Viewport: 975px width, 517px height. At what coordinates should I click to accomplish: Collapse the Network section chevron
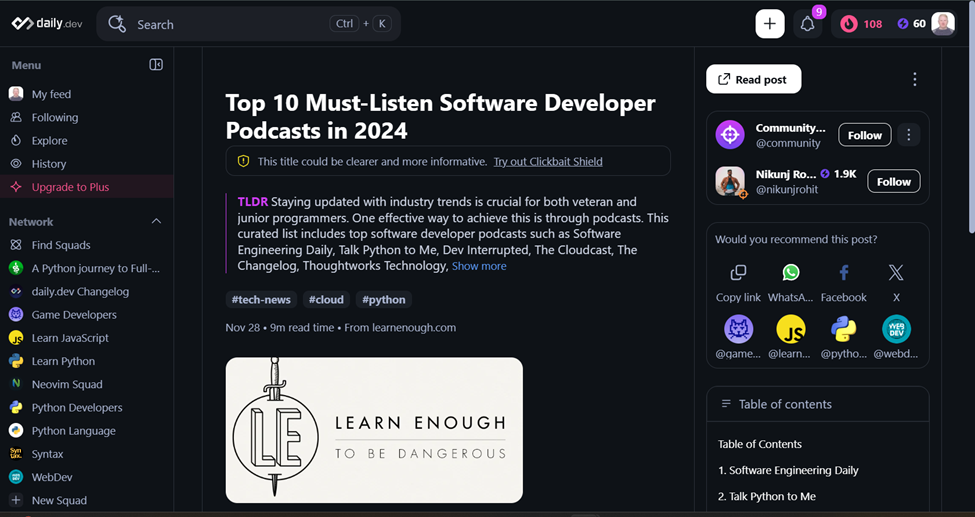click(x=156, y=221)
